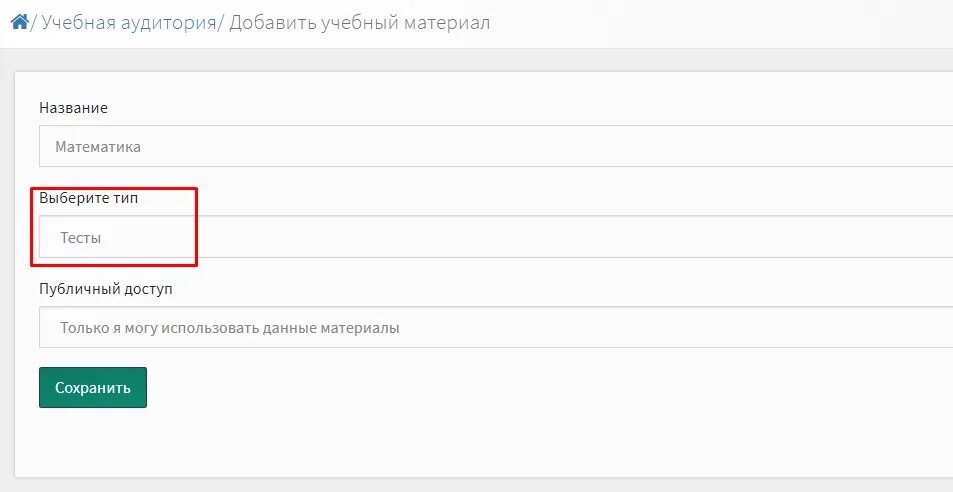Click the home icon in breadcrumb
The height and width of the screenshot is (492, 953).
19,21
